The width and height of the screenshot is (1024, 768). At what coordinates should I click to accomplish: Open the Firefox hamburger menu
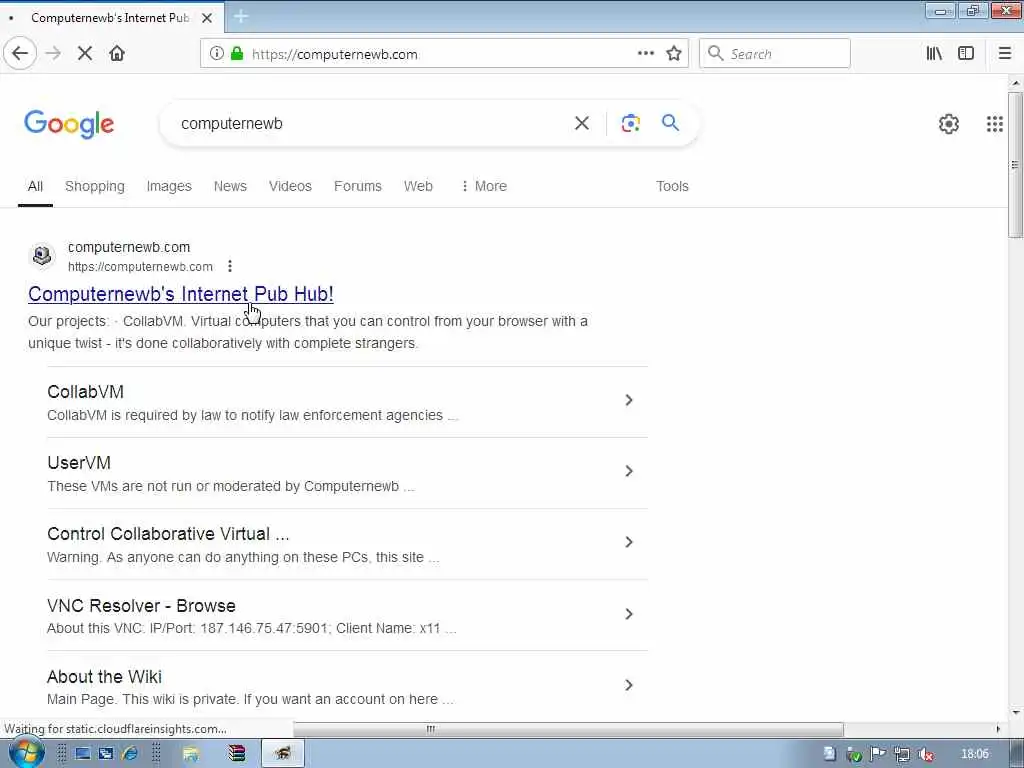[1005, 54]
